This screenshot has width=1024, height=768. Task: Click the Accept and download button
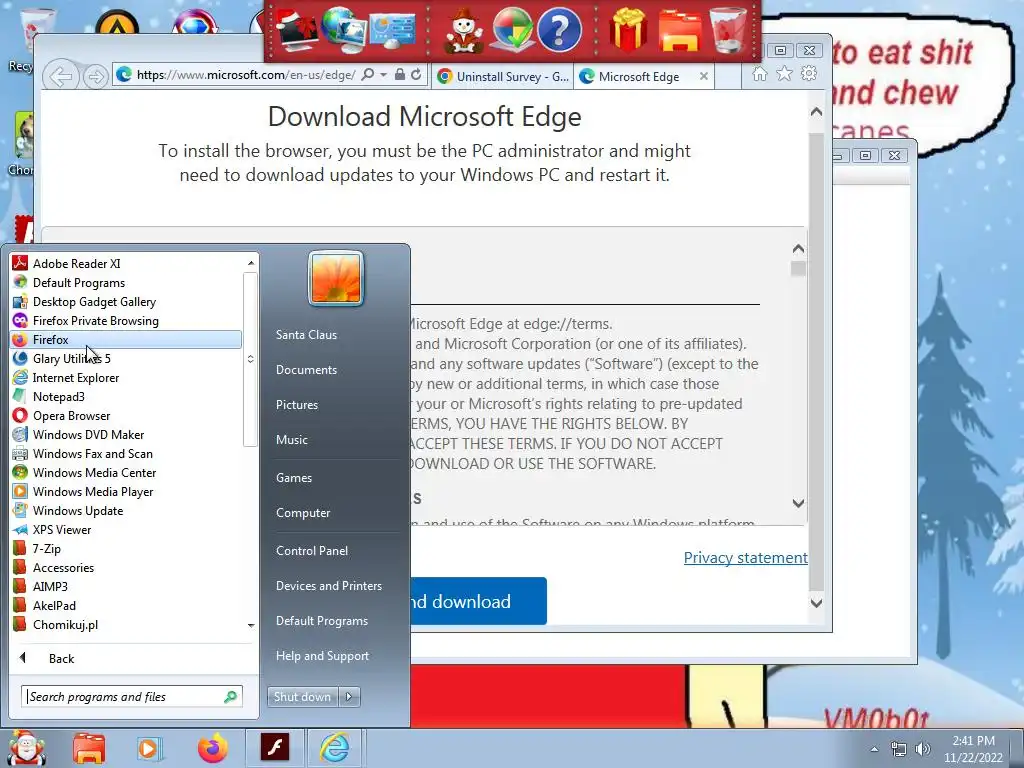tap(478, 601)
